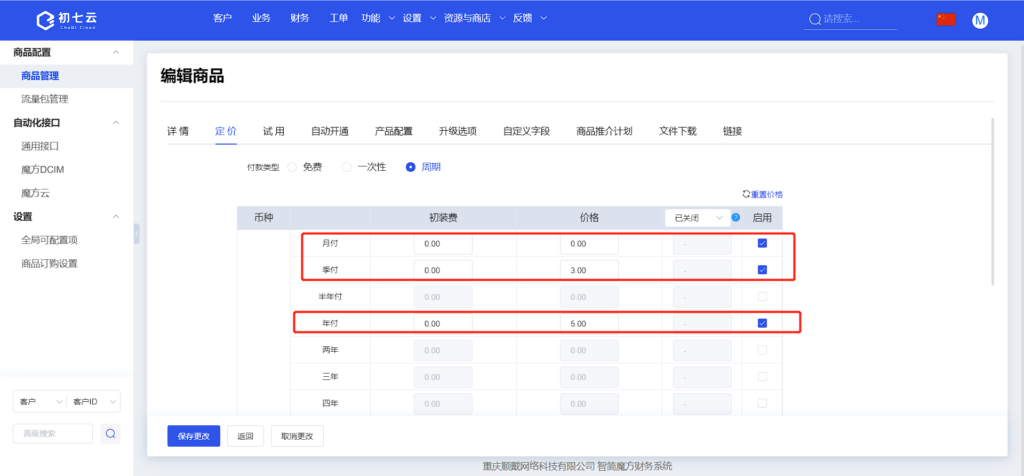
Task: Click the sidebar search magnifier button
Action: click(110, 434)
